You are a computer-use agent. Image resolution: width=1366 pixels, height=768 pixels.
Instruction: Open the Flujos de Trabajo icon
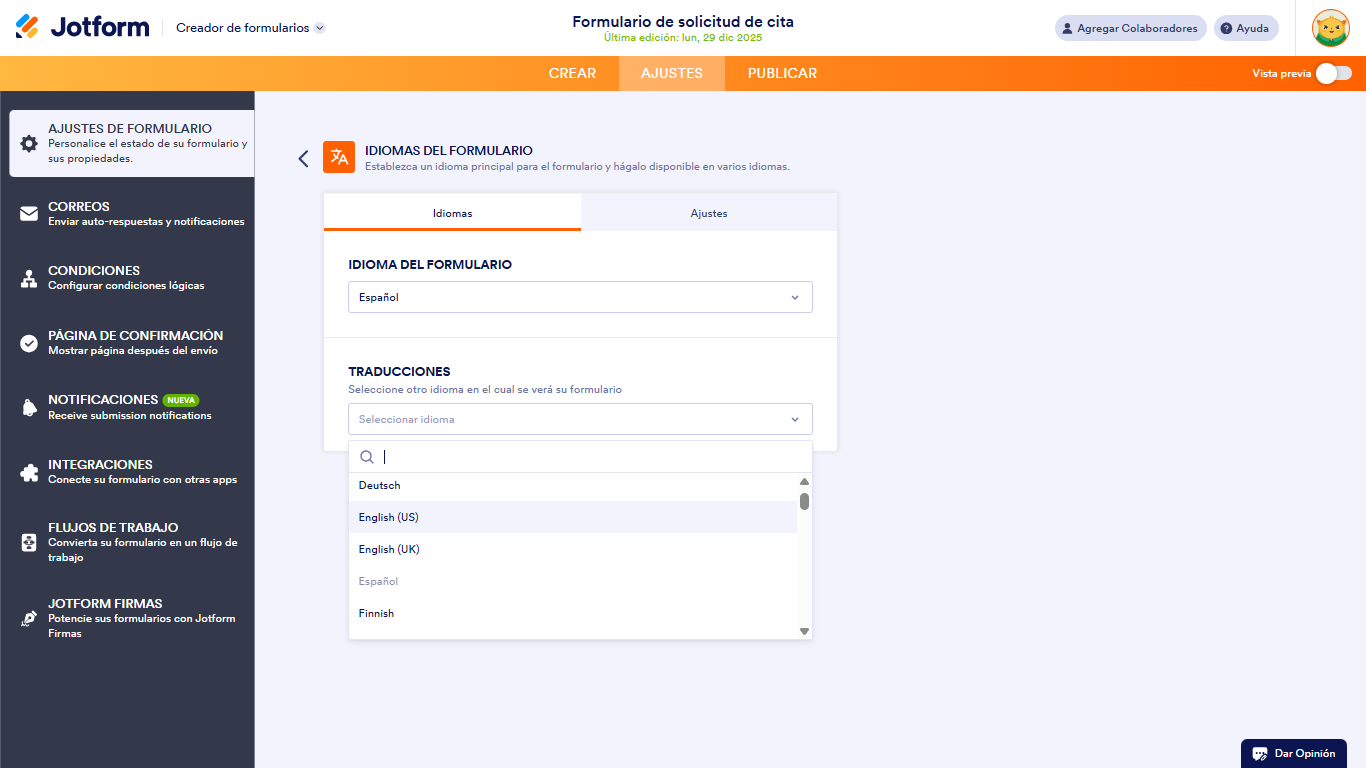click(x=29, y=542)
